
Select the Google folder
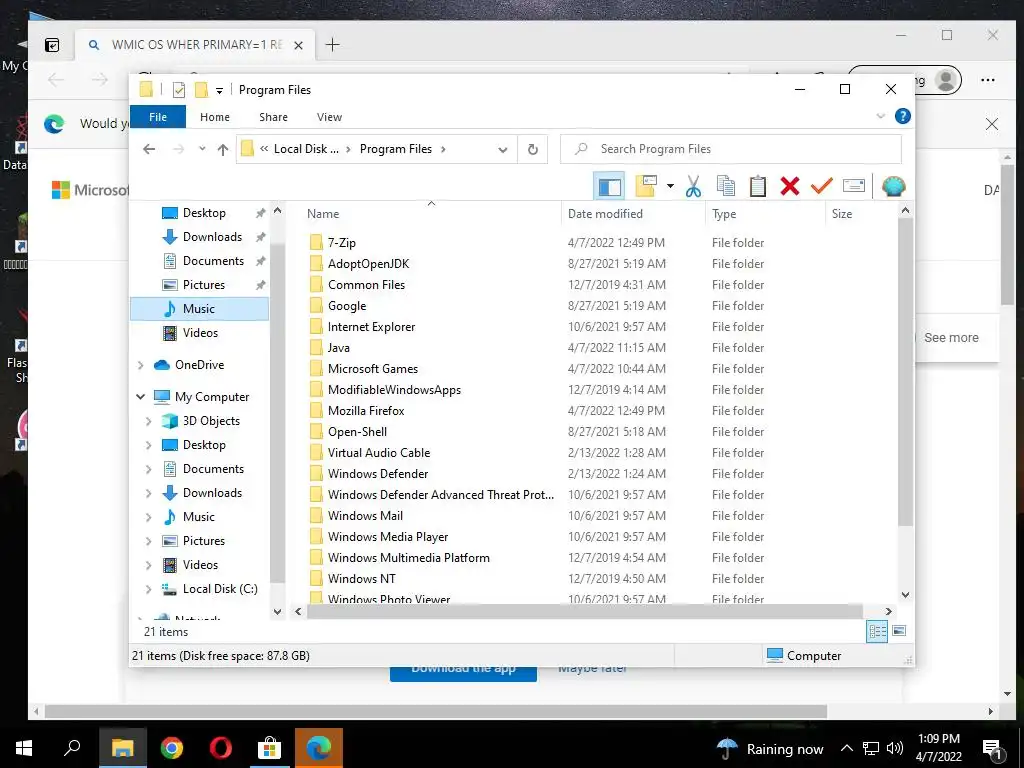click(x=347, y=306)
